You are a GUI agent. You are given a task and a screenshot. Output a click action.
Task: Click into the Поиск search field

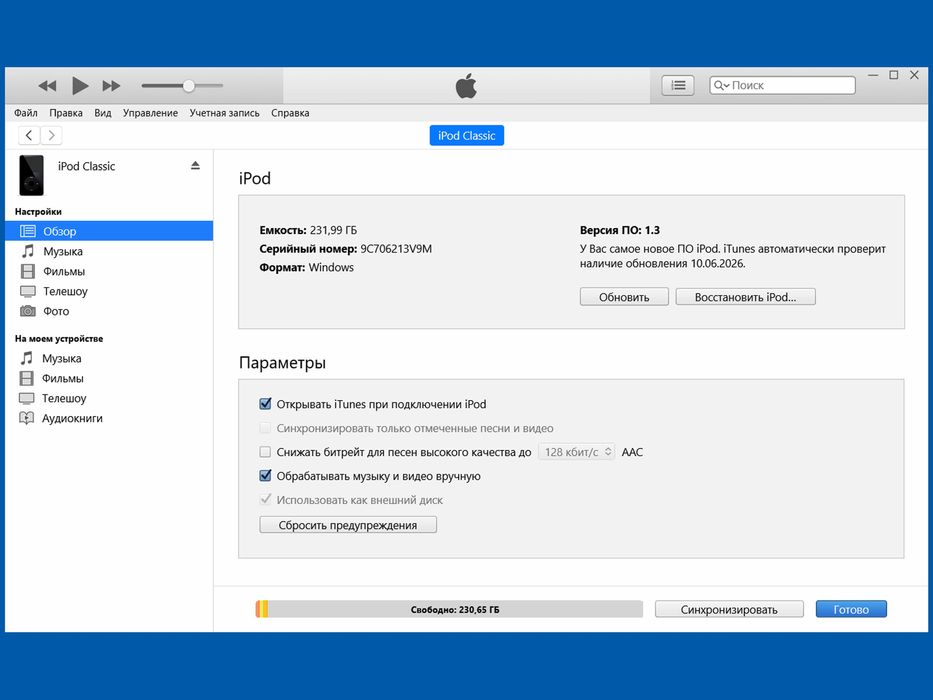[x=782, y=85]
